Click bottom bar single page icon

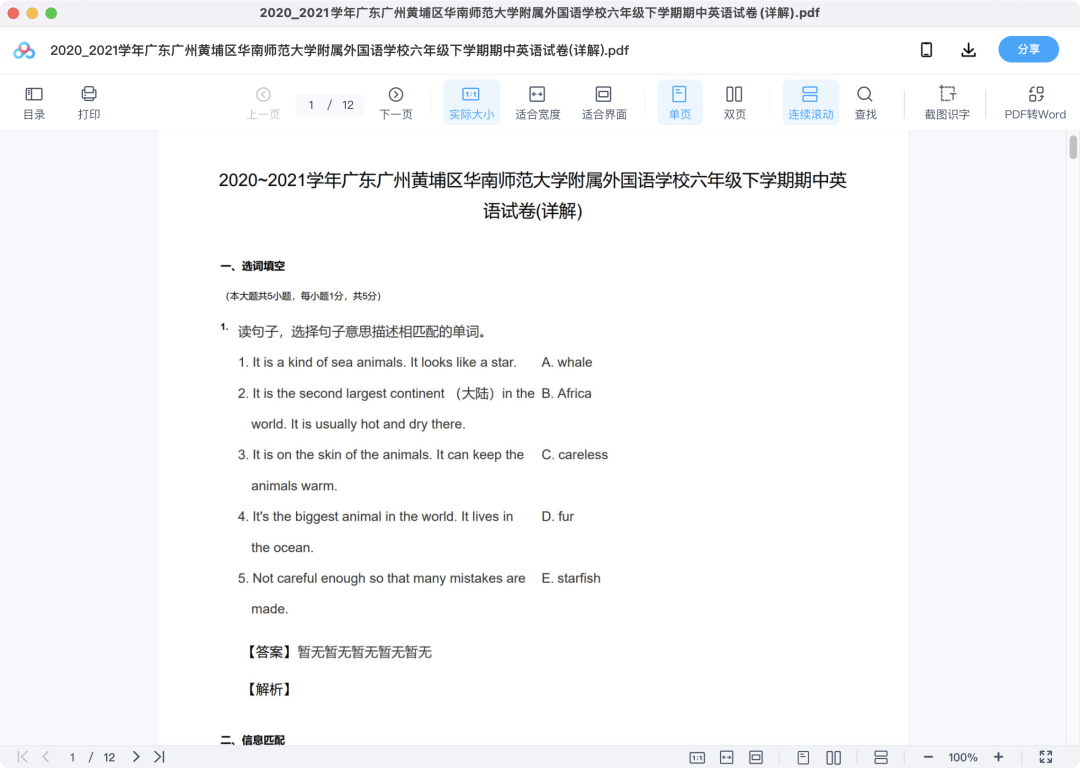tap(803, 758)
